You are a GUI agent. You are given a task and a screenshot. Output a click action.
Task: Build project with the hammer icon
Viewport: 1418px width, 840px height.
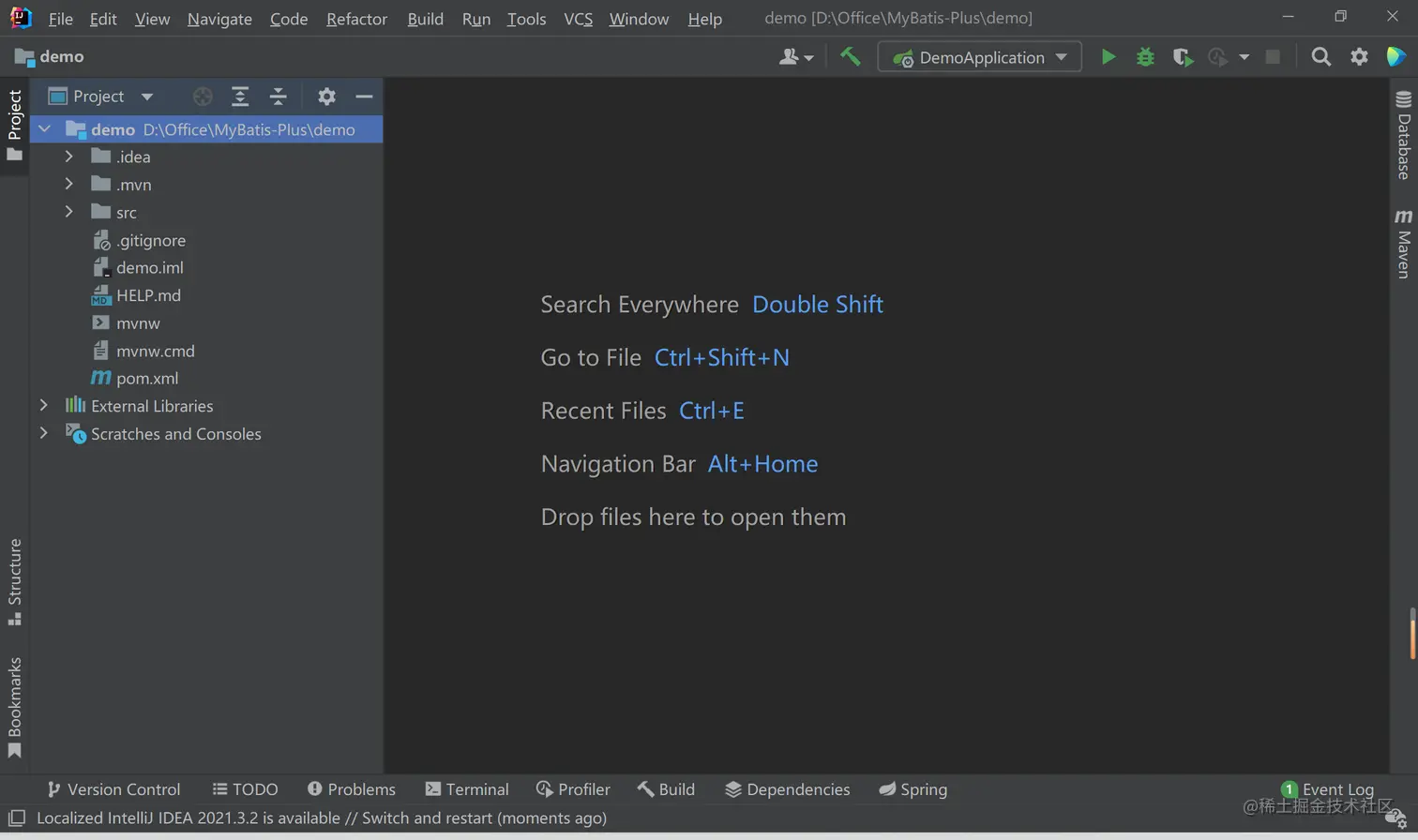point(851,57)
